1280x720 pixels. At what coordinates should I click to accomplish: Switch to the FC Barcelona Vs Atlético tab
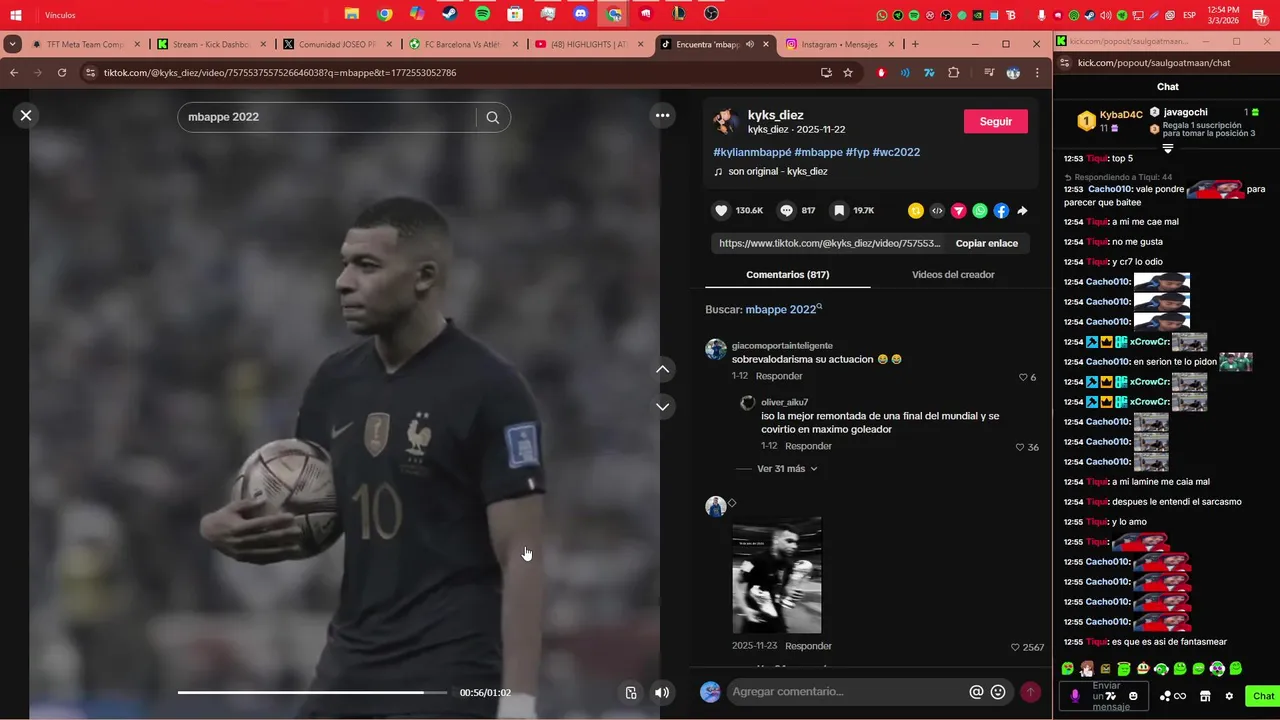[x=465, y=44]
